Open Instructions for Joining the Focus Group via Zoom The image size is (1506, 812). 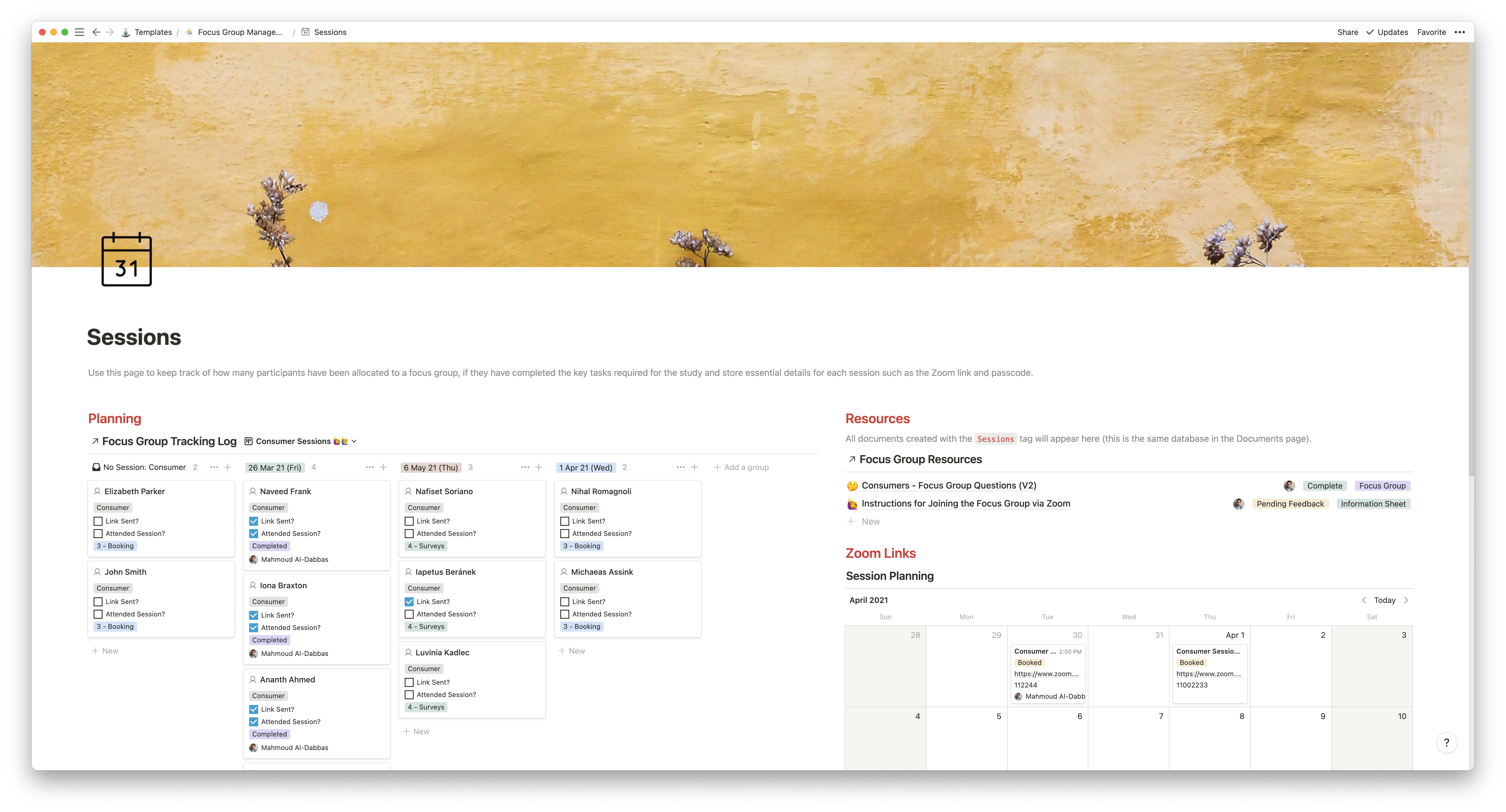pos(965,503)
